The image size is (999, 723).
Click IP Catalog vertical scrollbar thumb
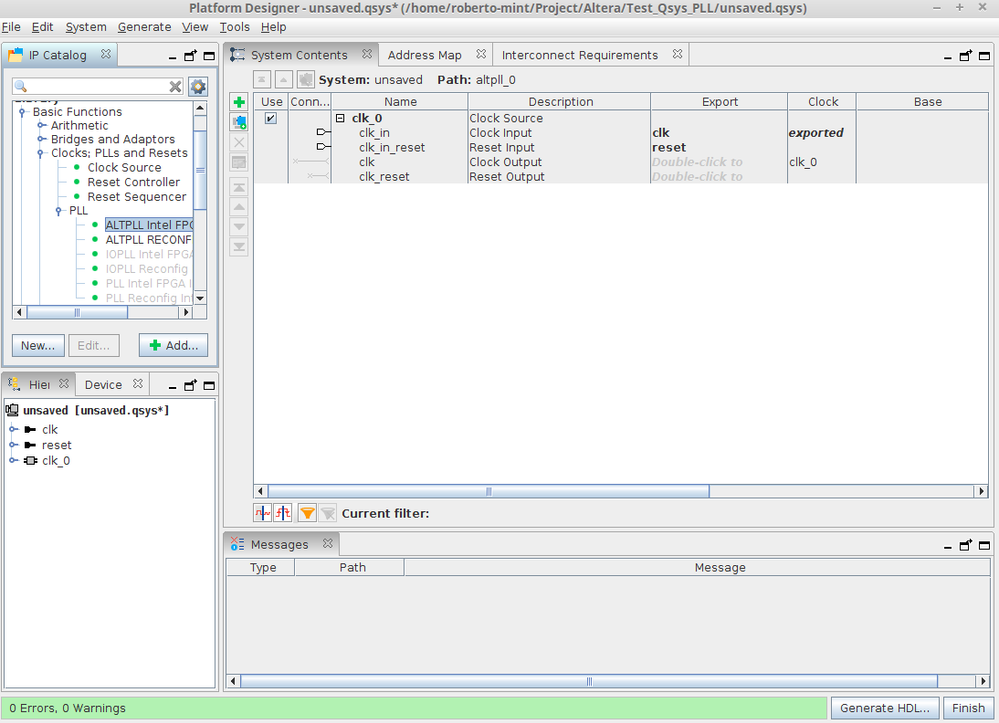coord(200,170)
